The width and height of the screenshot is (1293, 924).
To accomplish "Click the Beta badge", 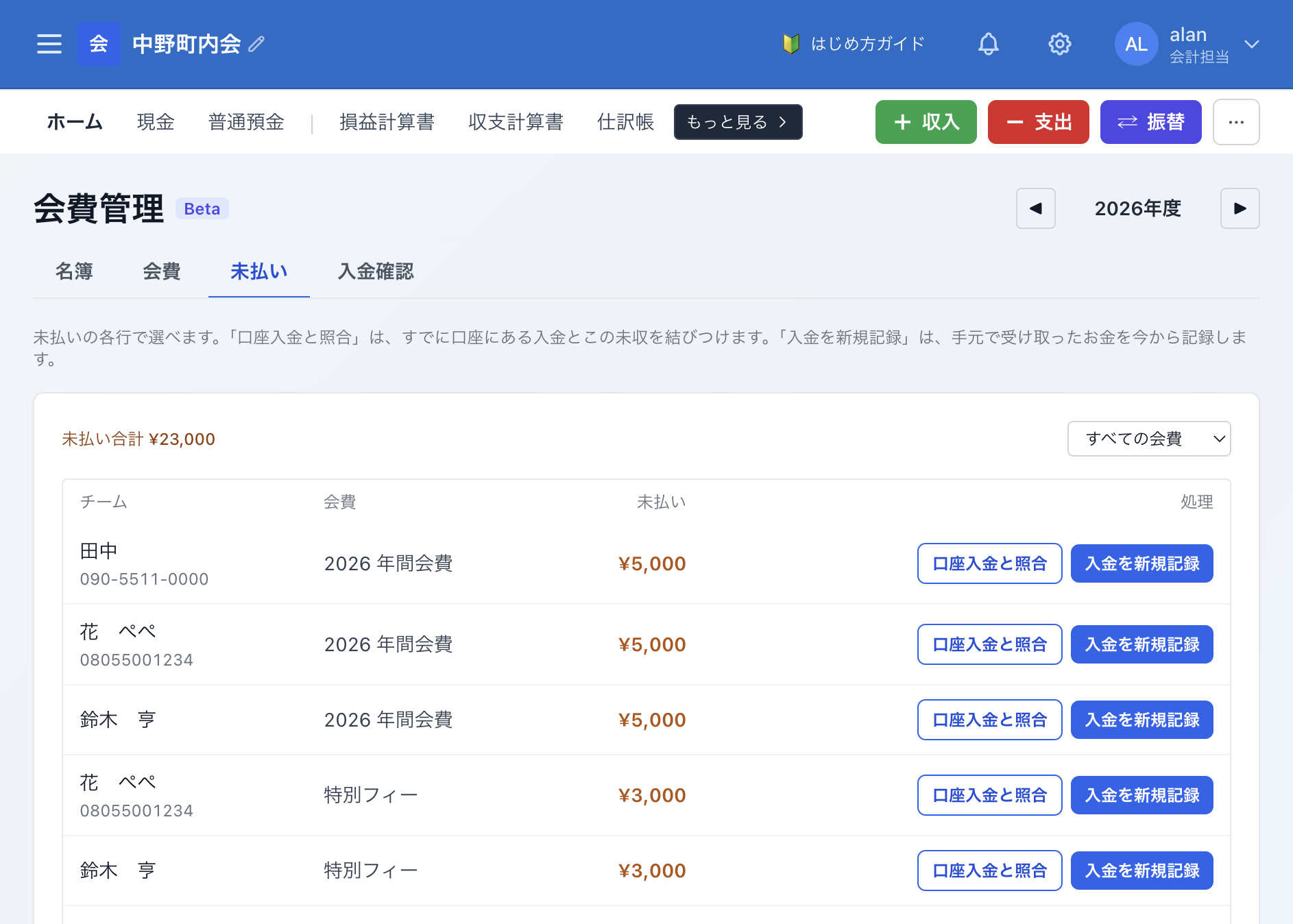I will point(202,208).
